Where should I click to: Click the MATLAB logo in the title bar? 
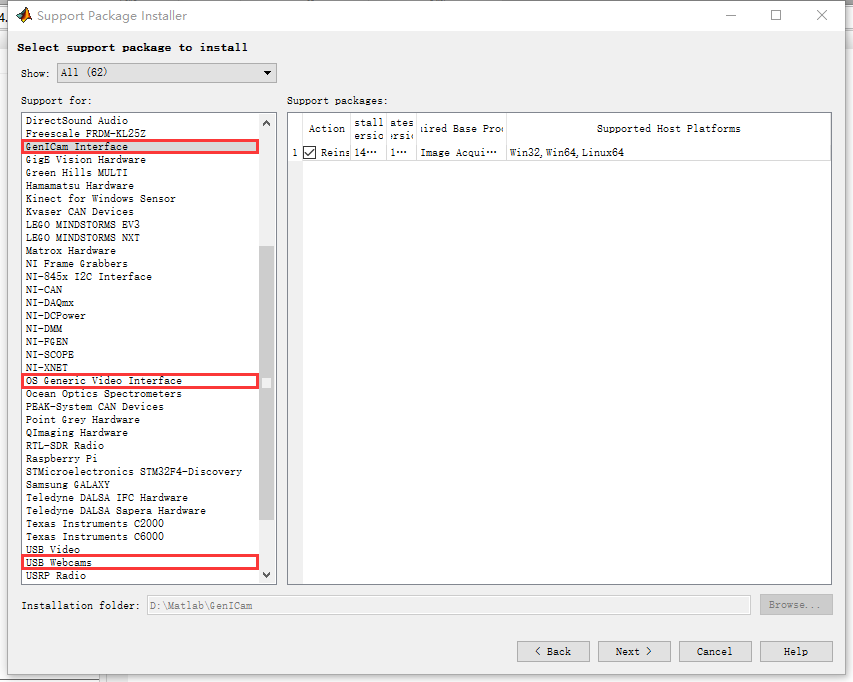pyautogui.click(x=22, y=15)
